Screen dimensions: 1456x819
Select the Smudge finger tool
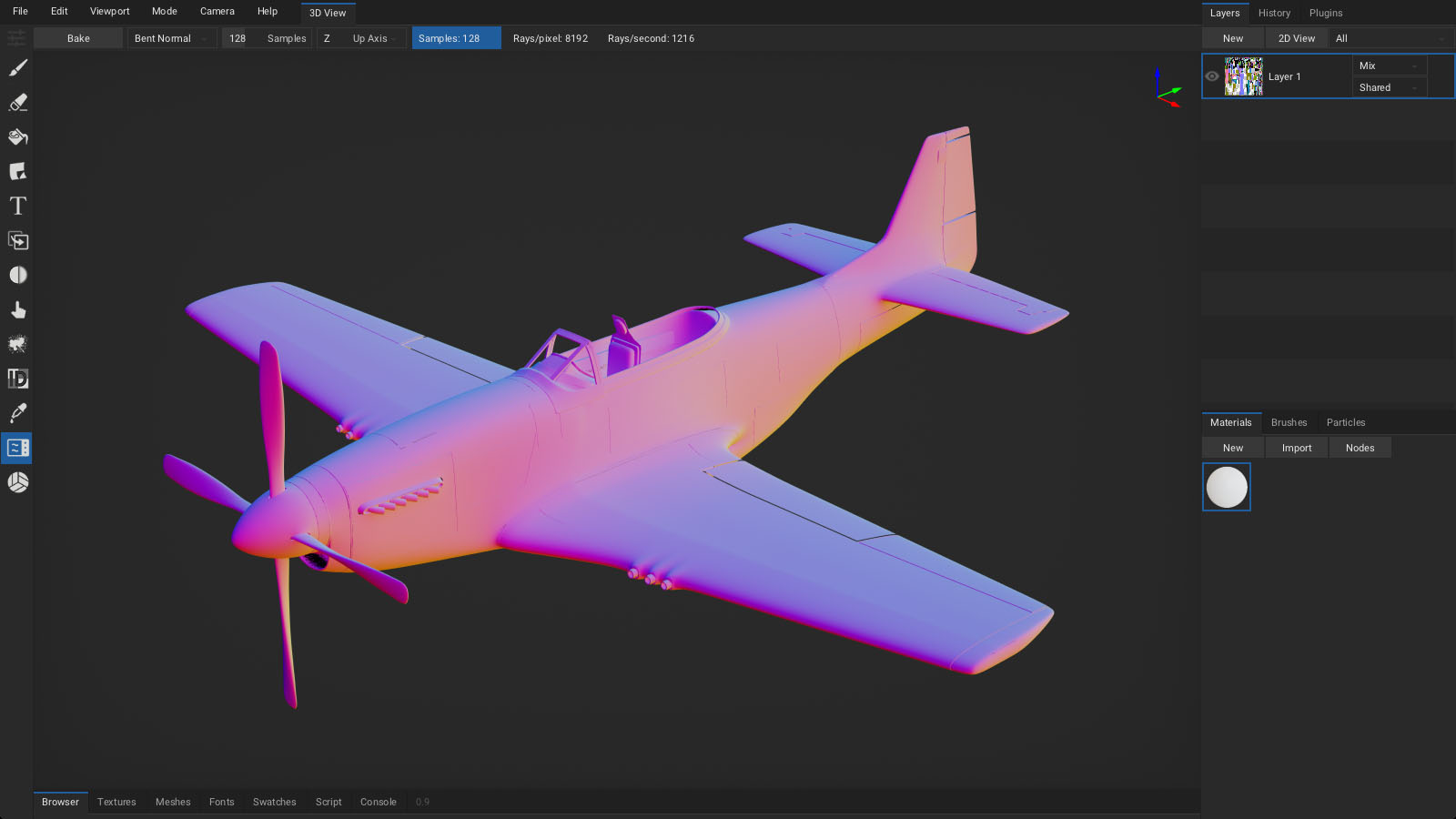pyautogui.click(x=18, y=310)
